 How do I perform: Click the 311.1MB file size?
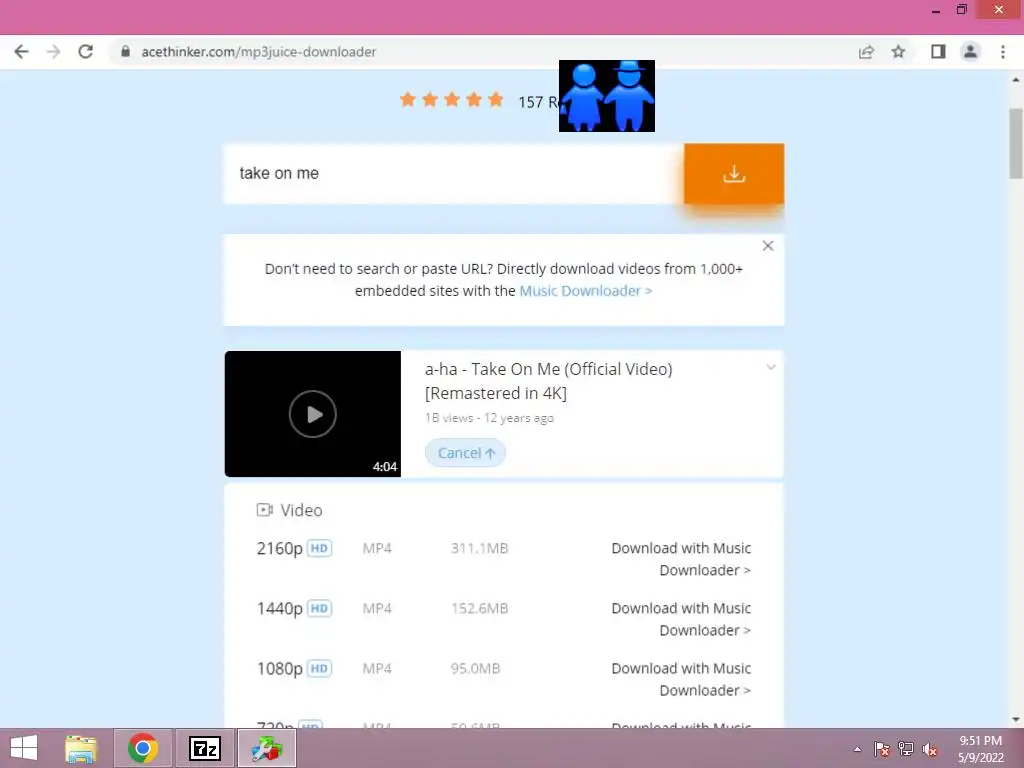[x=479, y=549]
